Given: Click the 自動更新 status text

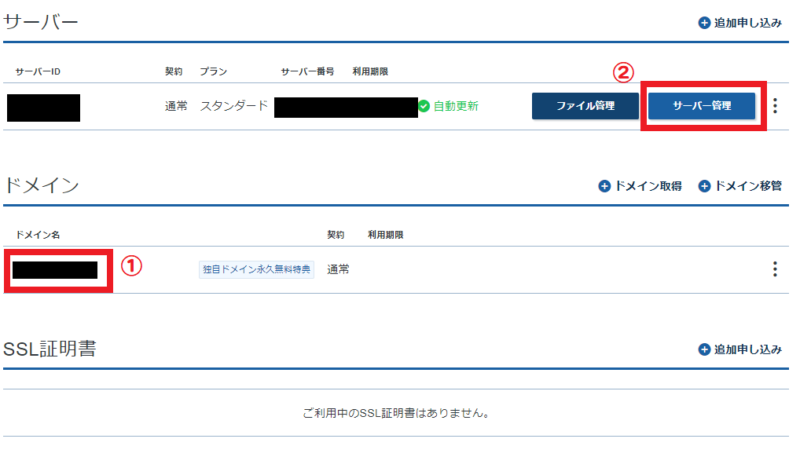Looking at the screenshot, I should [x=456, y=106].
